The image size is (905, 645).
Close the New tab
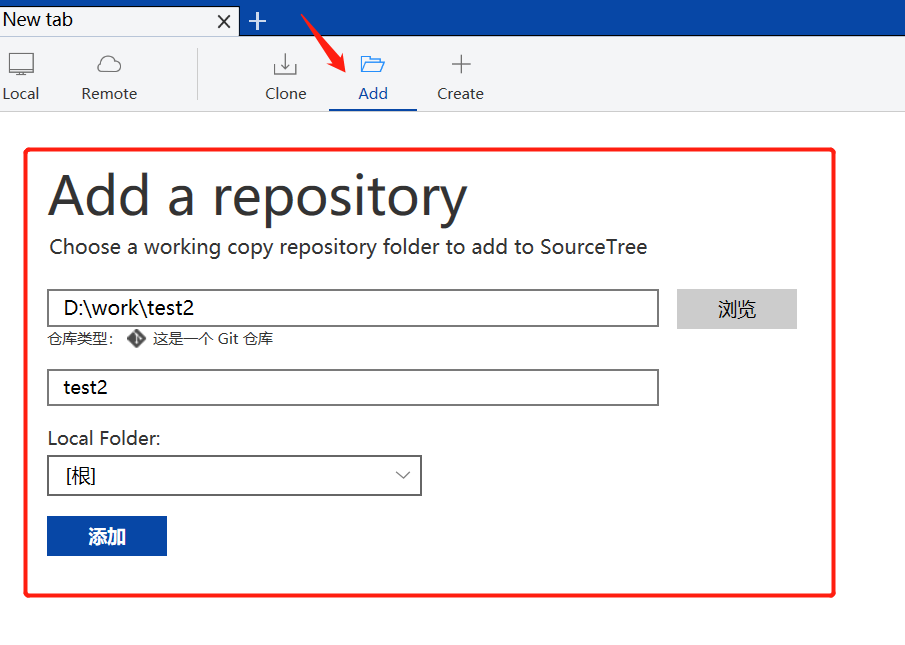pos(224,22)
